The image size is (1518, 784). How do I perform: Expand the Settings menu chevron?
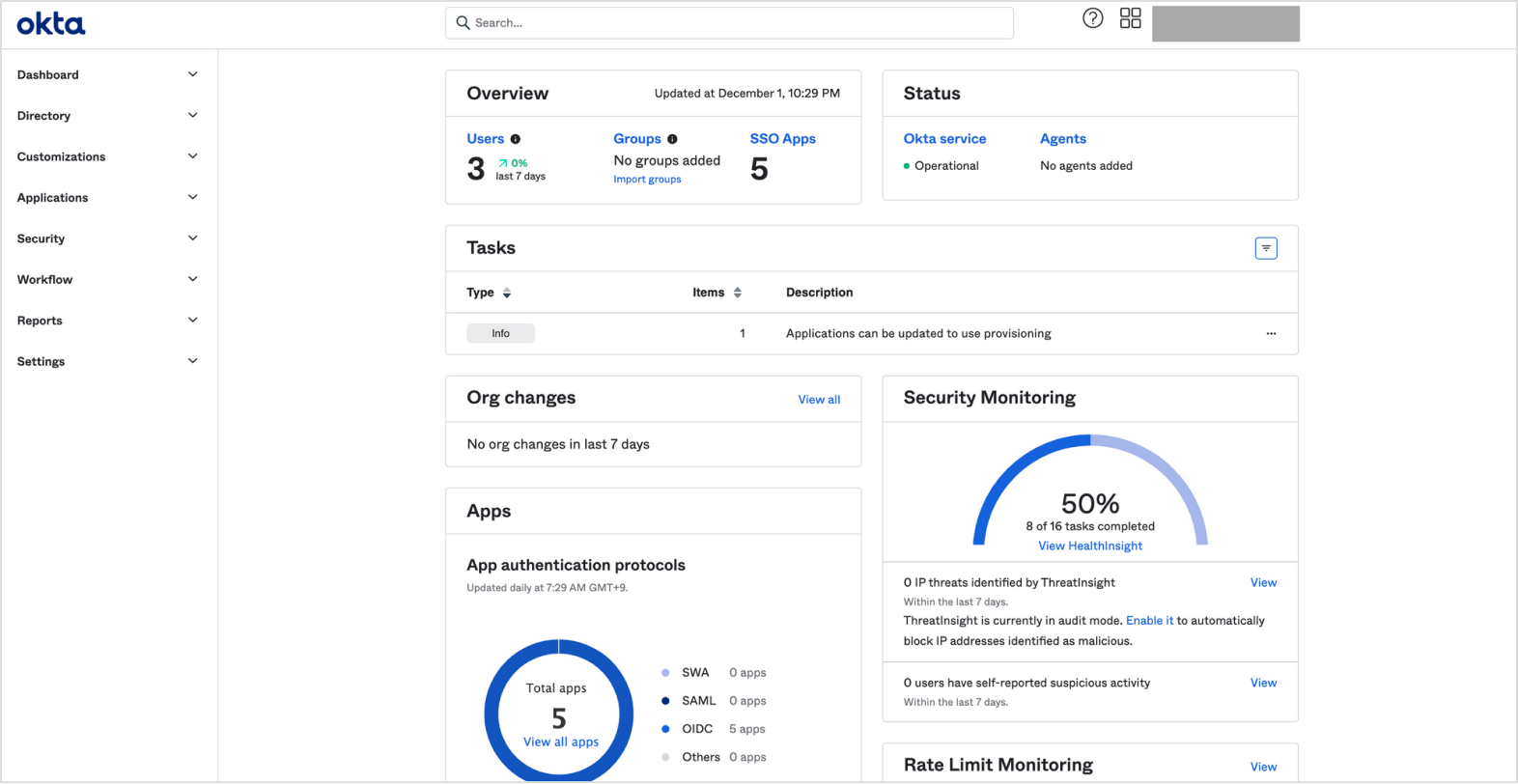(192, 361)
